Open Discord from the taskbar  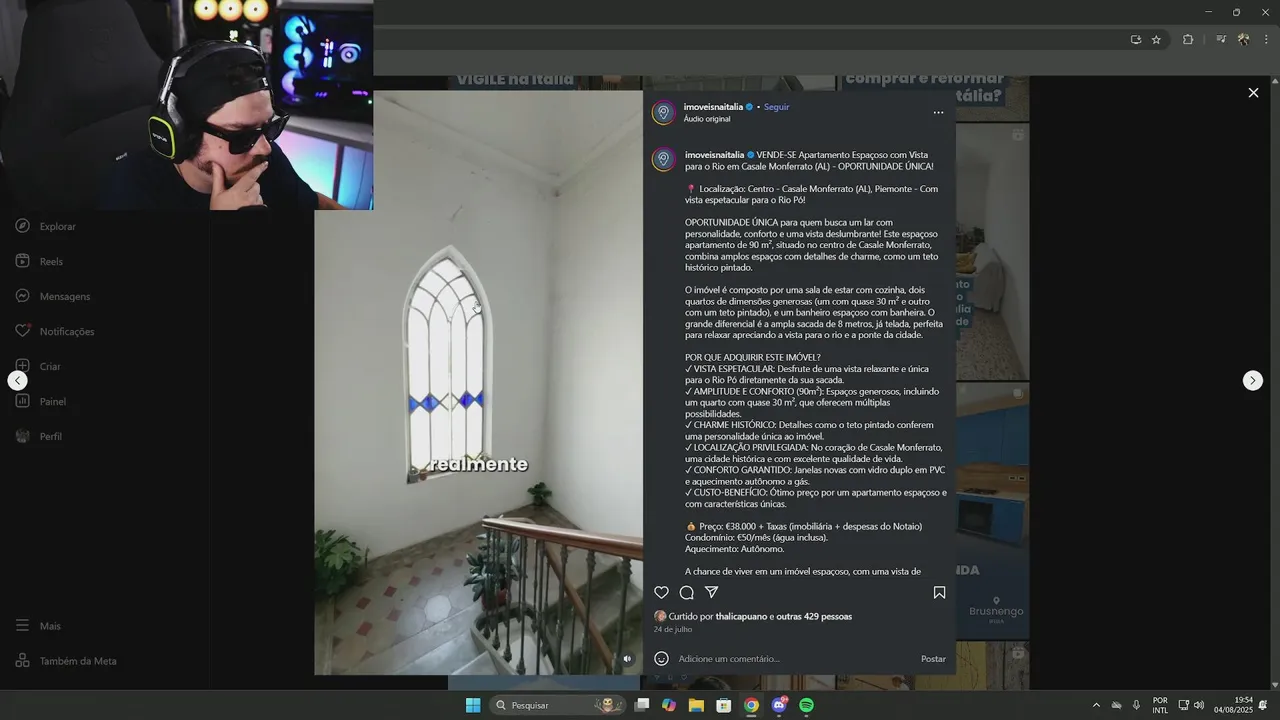tap(779, 705)
